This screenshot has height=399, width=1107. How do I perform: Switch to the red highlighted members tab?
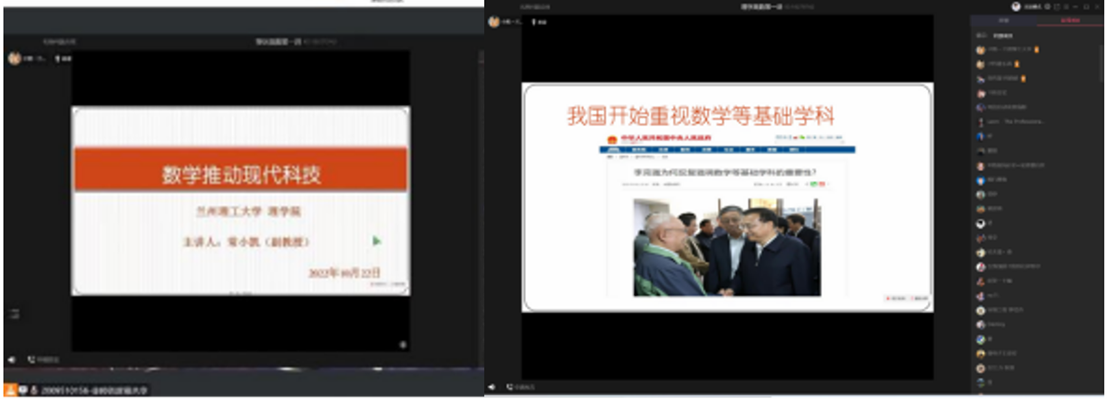[x=1070, y=20]
